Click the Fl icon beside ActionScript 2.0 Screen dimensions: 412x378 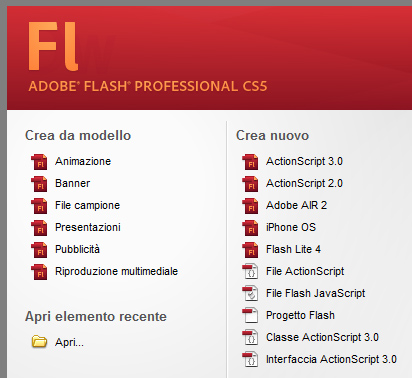pyautogui.click(x=250, y=184)
